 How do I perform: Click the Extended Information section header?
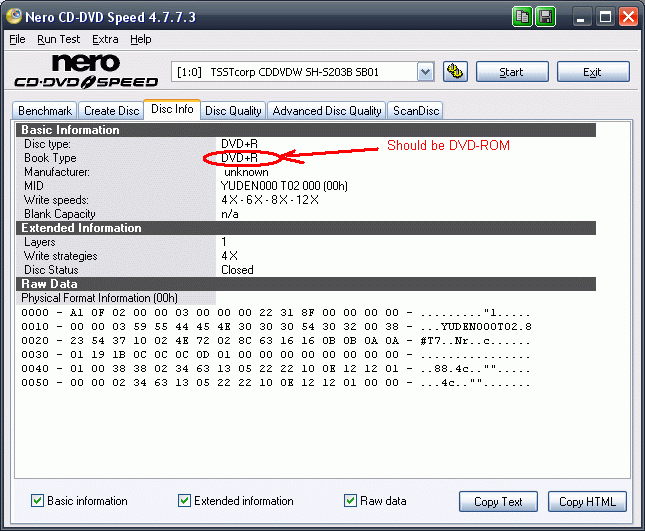tap(306, 228)
